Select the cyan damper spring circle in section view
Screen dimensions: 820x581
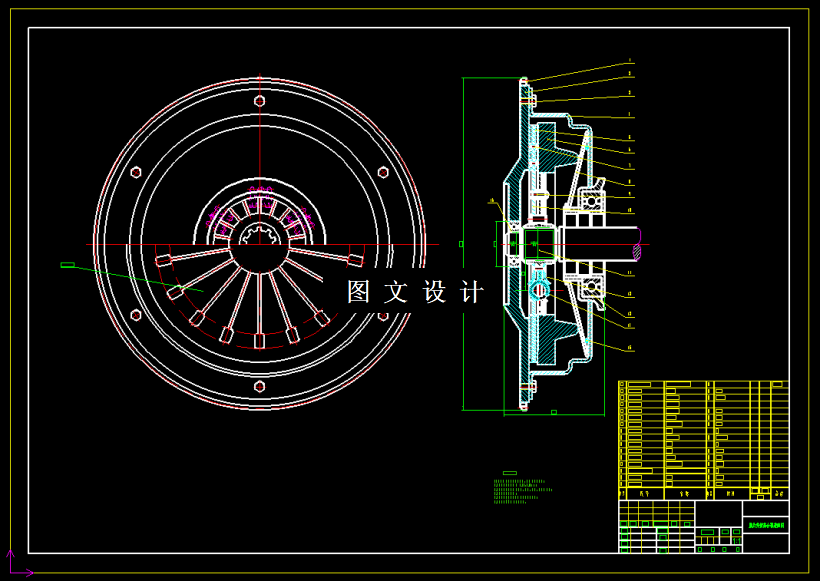539,290
